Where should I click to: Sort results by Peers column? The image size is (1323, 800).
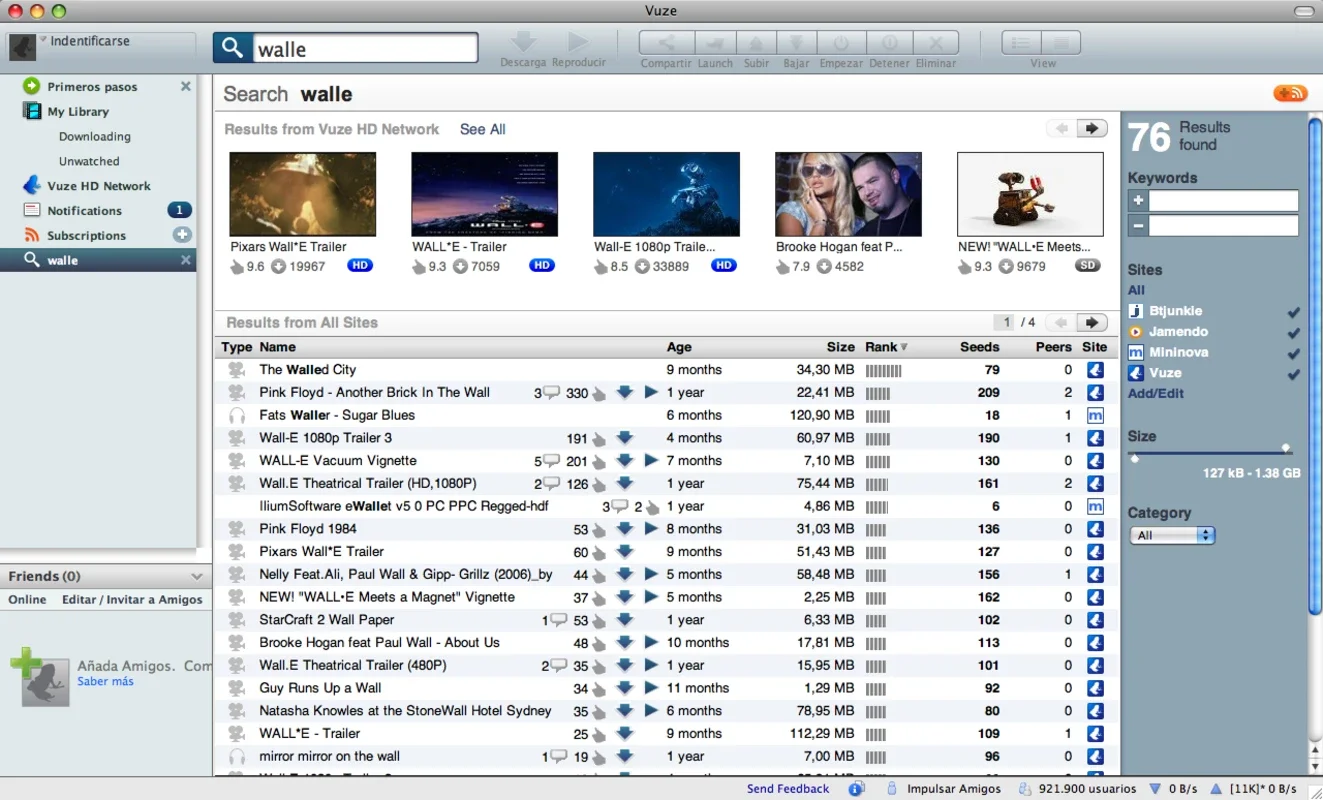1054,347
